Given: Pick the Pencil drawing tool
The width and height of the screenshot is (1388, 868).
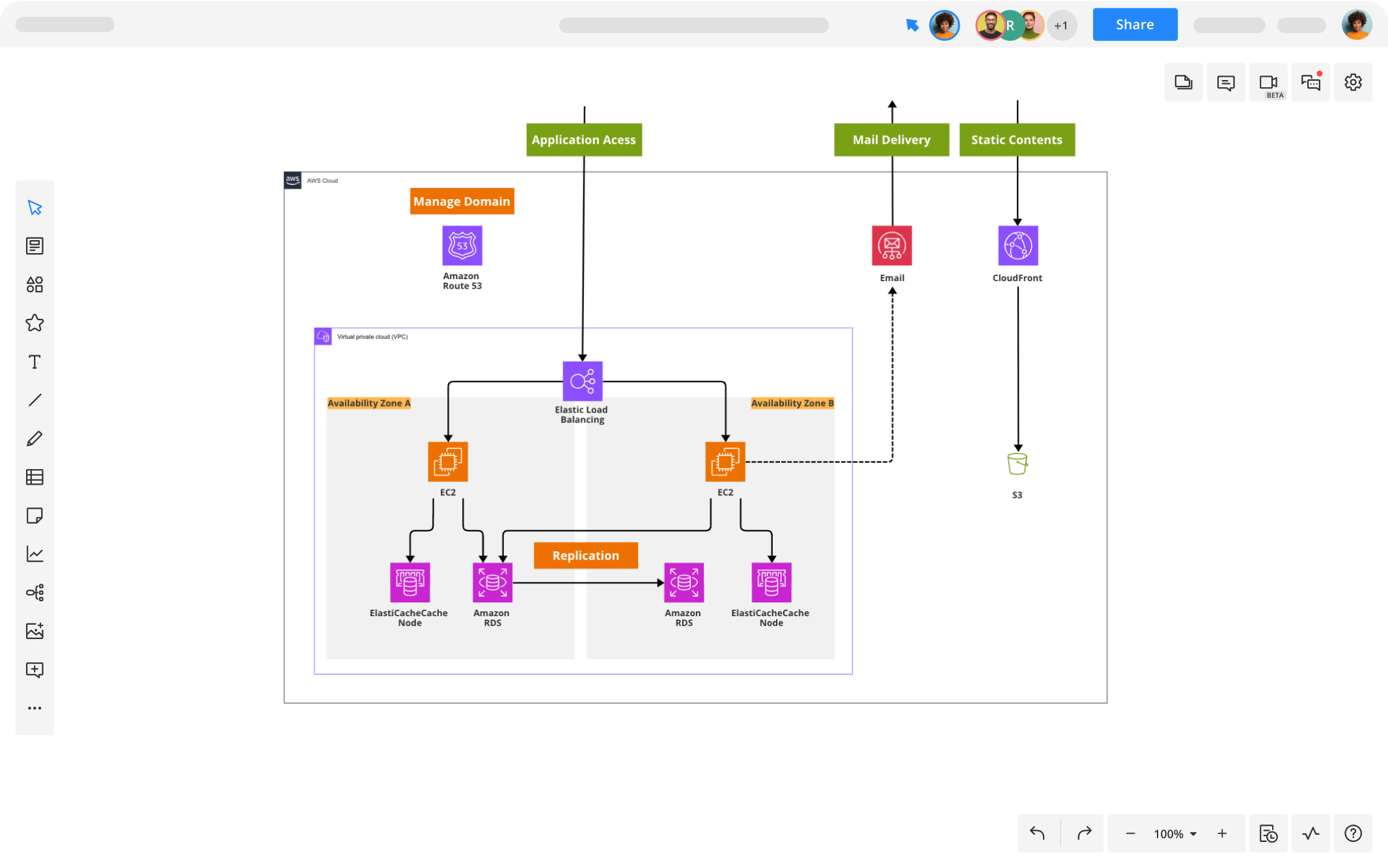Looking at the screenshot, I should [x=35, y=438].
